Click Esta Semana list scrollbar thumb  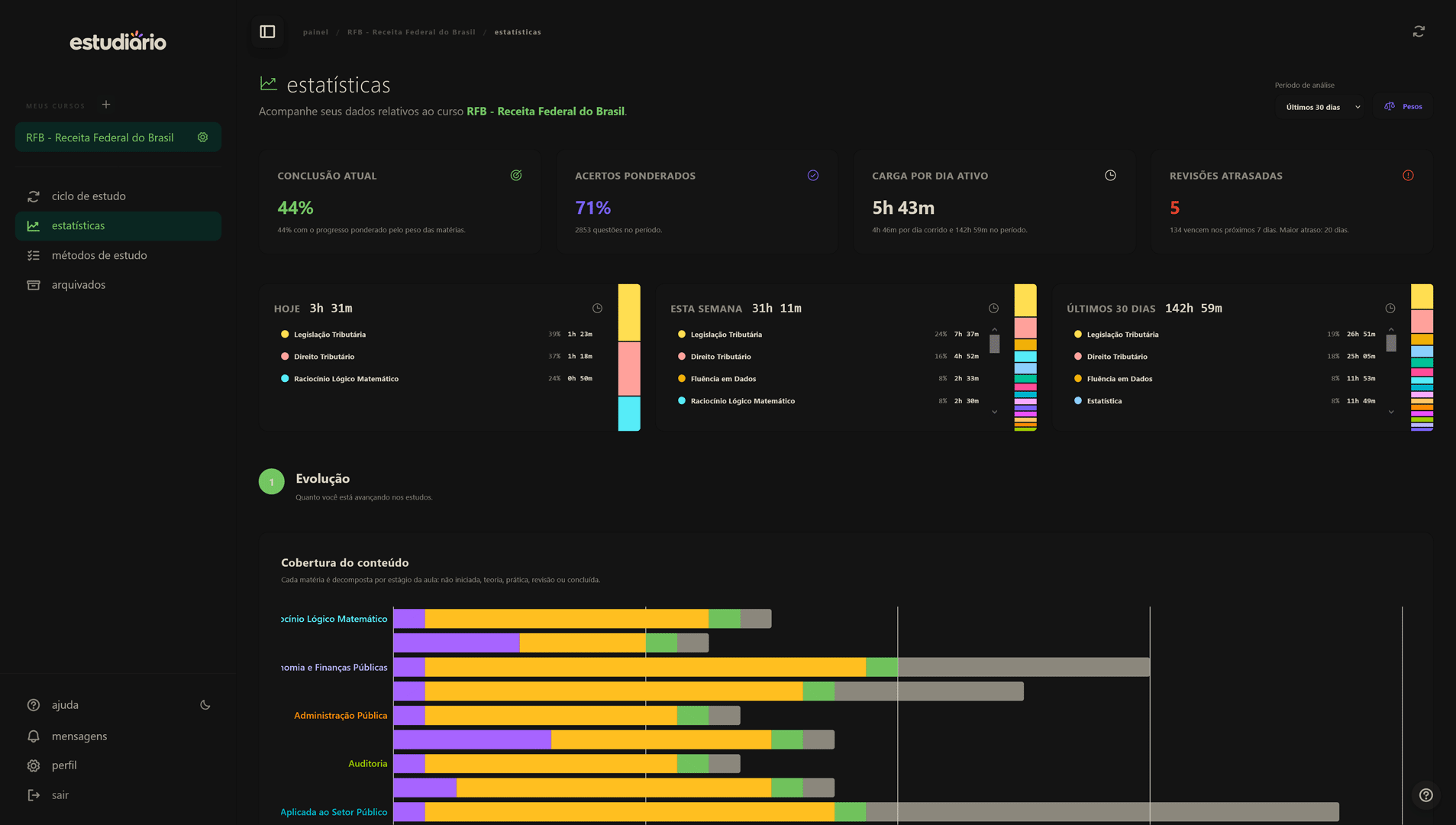coord(995,345)
